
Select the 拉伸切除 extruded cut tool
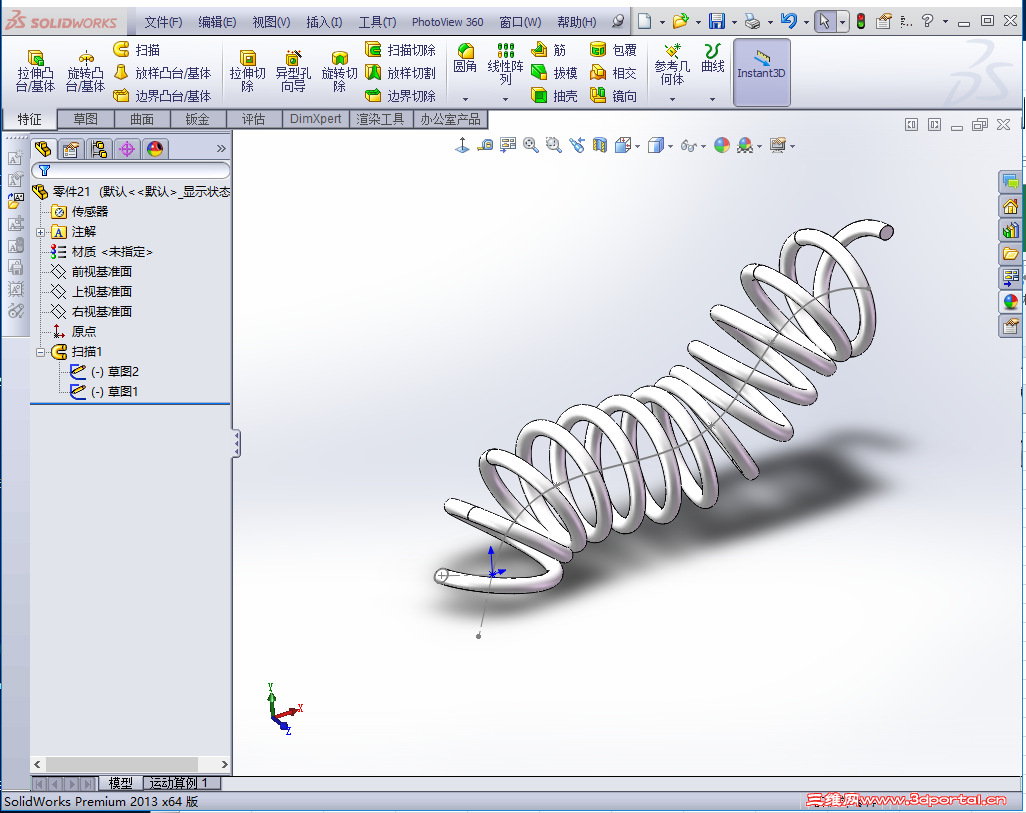[x=247, y=71]
